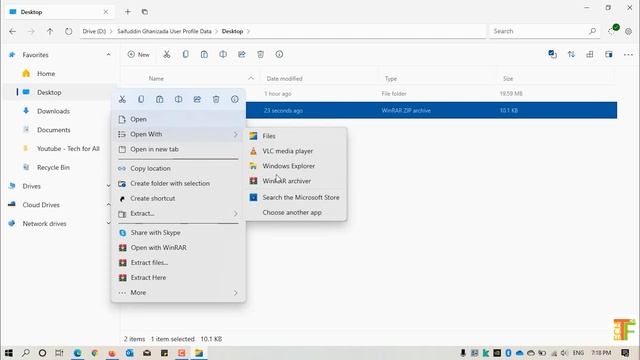The width and height of the screenshot is (640, 360).
Task: Click Cut icon in the main toolbar
Action: [x=167, y=54]
